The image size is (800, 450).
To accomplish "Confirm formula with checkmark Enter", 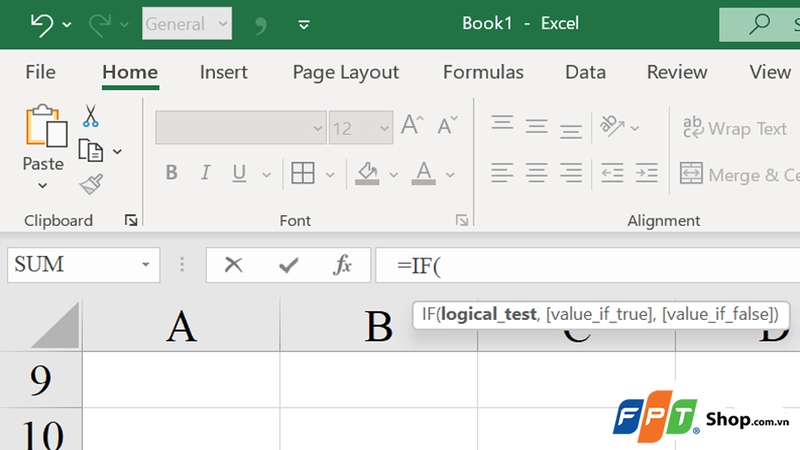I will pos(288,265).
